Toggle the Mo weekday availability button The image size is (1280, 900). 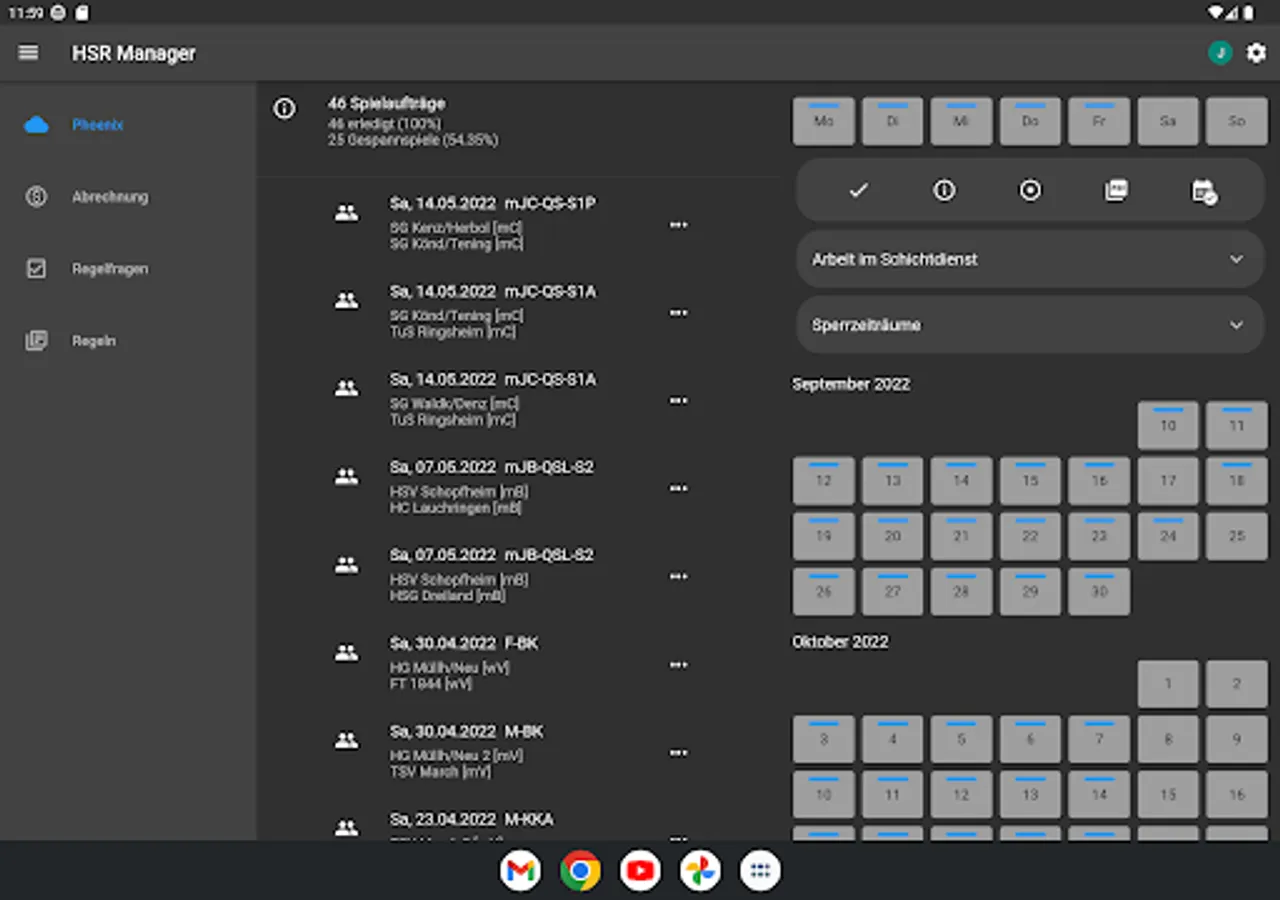[x=823, y=121]
